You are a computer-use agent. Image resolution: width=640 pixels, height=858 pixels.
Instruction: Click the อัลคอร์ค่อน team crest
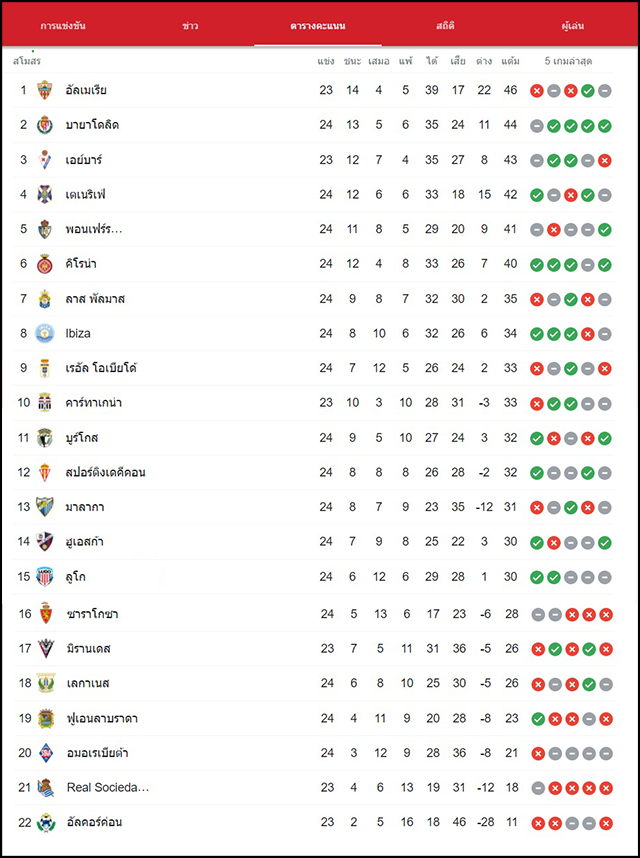click(46, 822)
